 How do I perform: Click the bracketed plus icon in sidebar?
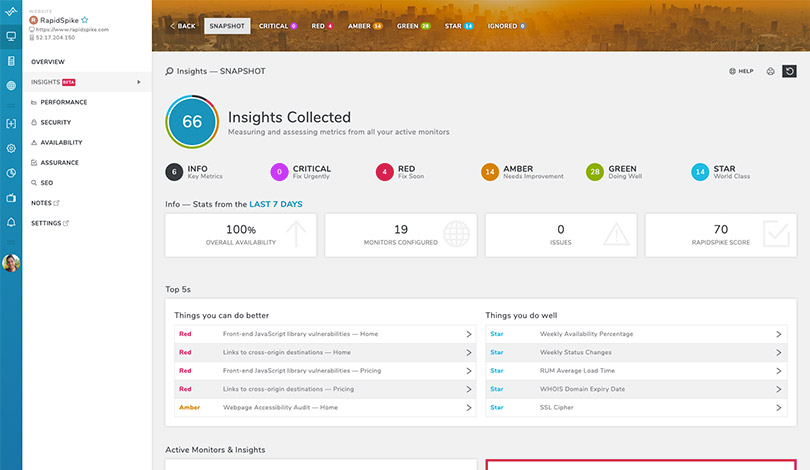[11, 123]
